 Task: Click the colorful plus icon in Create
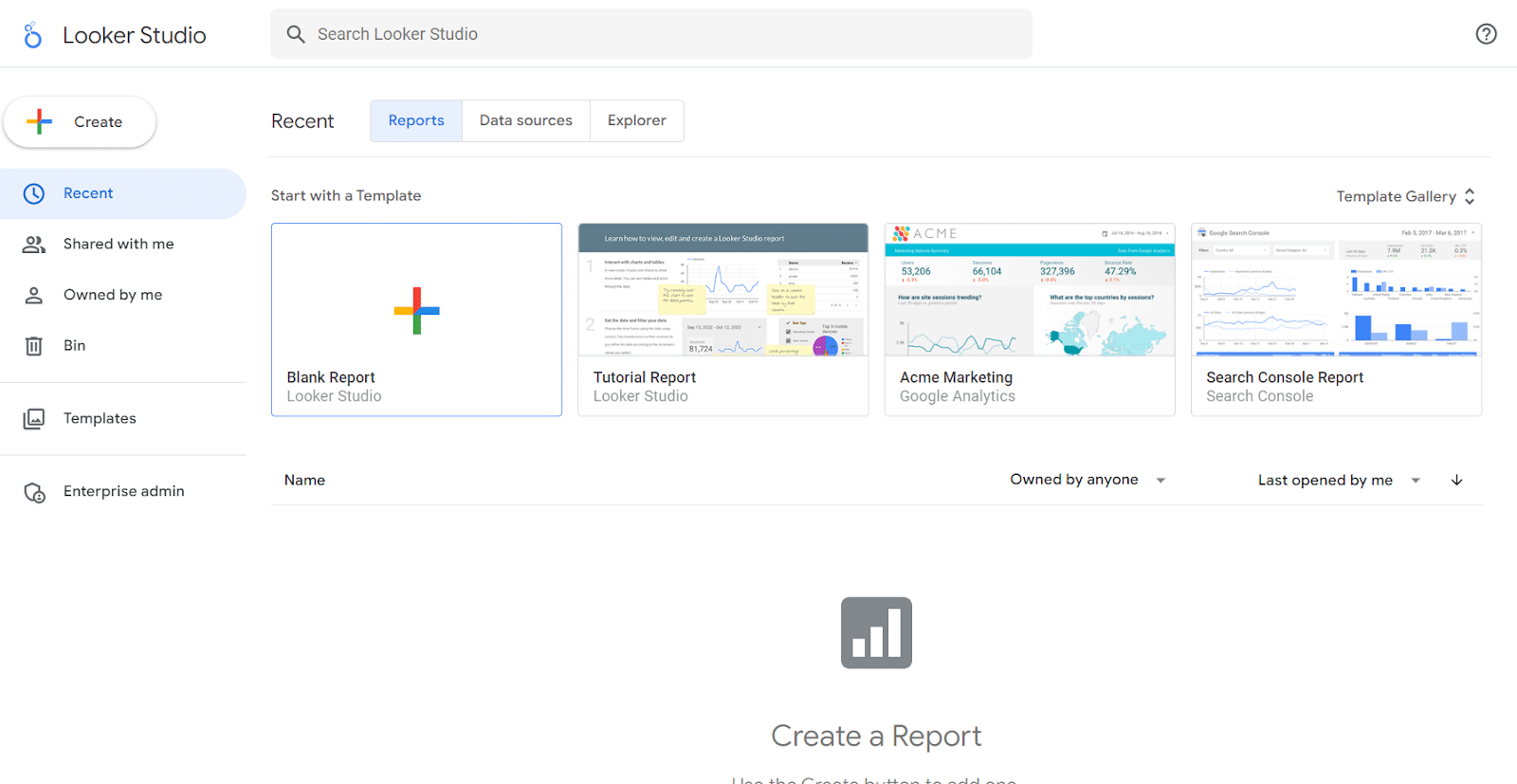pyautogui.click(x=39, y=121)
